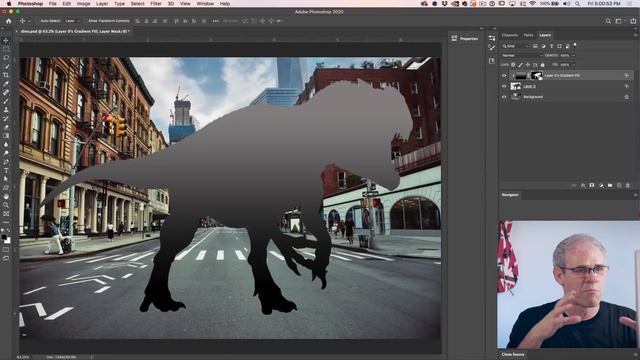The width and height of the screenshot is (640, 360).
Task: Open the Filter menu
Action: [x=156, y=4]
